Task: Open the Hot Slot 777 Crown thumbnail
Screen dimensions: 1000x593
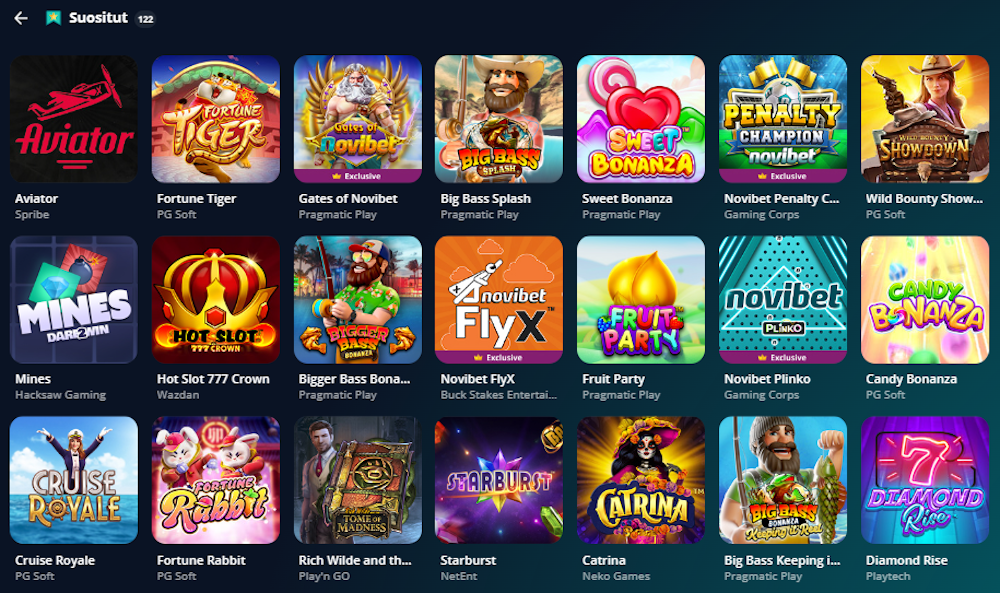Action: [x=216, y=300]
